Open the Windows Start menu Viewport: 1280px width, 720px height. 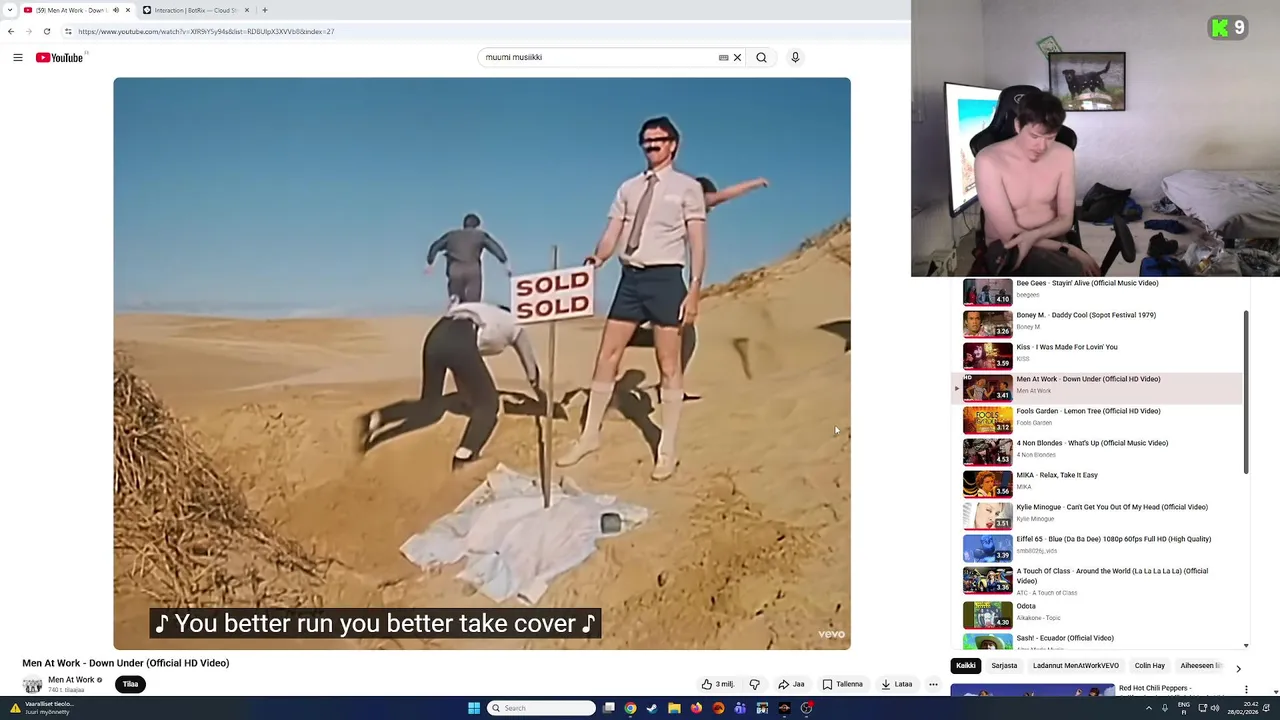coord(474,708)
